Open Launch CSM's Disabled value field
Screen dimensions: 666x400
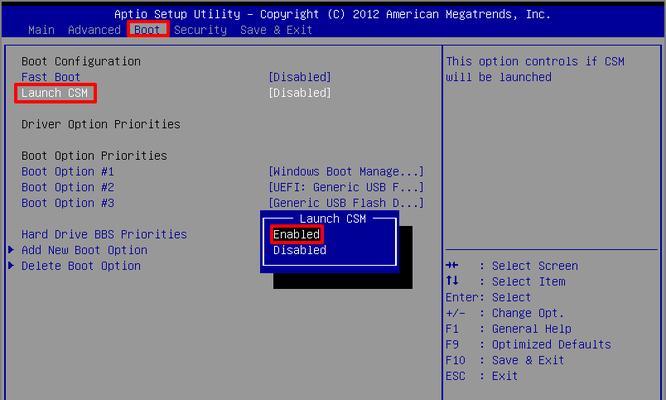coord(299,93)
